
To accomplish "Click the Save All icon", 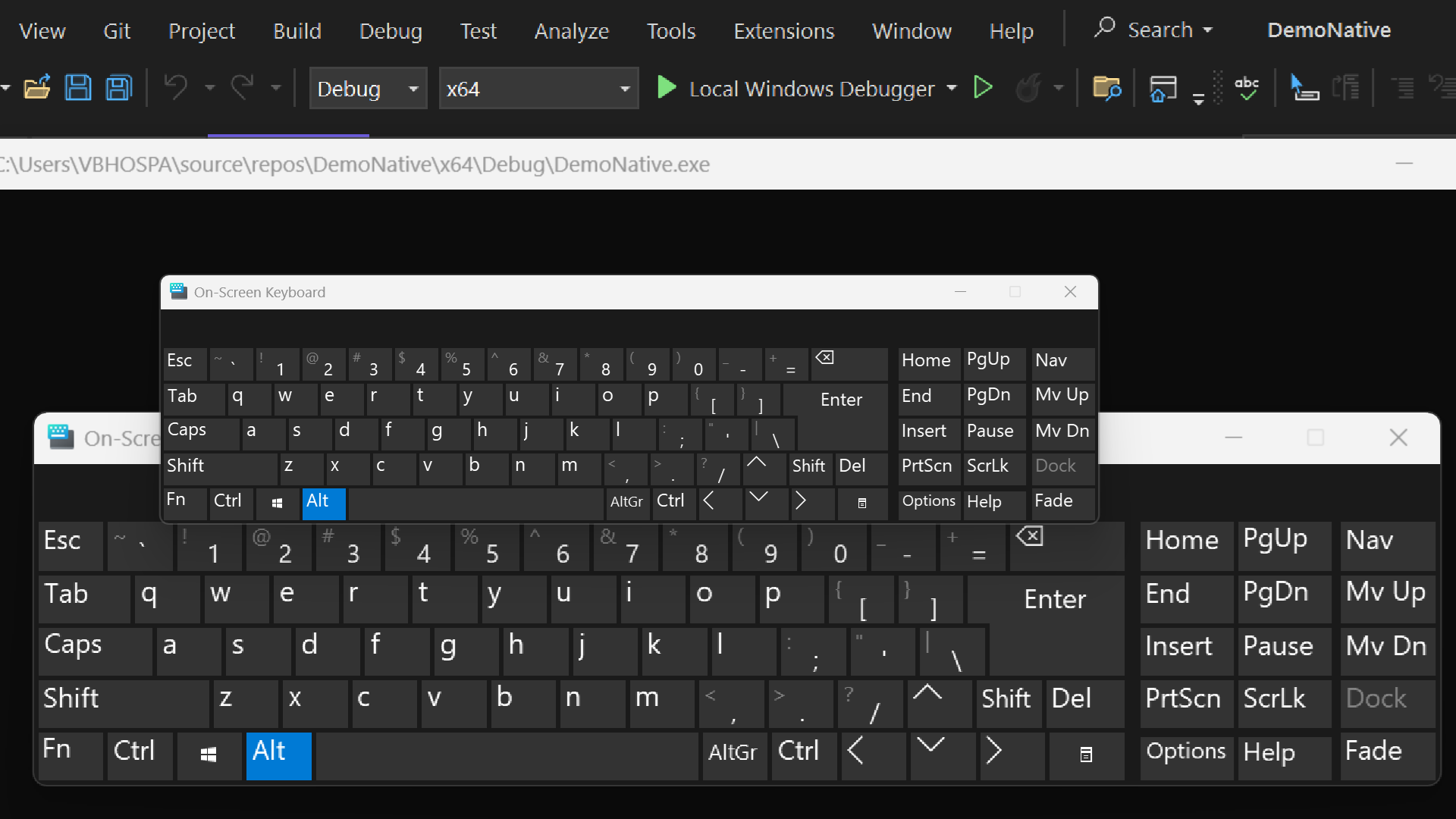I will coord(119,88).
